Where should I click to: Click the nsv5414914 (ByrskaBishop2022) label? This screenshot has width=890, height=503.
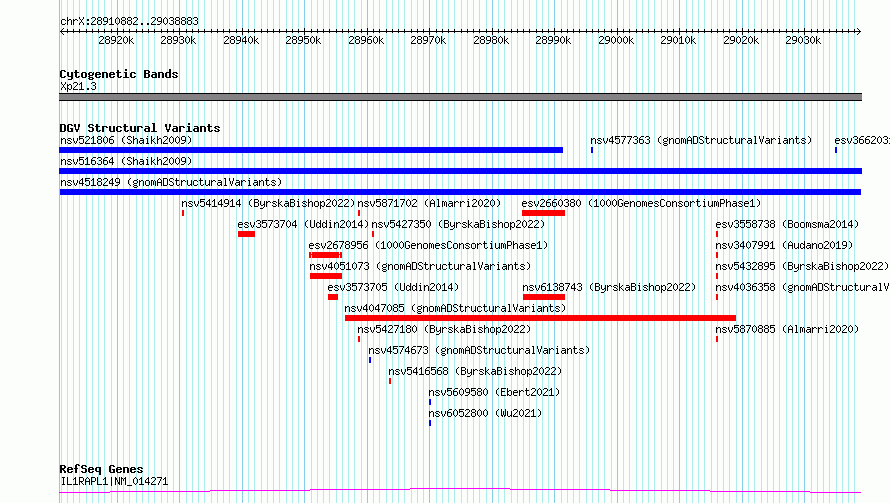[268, 203]
